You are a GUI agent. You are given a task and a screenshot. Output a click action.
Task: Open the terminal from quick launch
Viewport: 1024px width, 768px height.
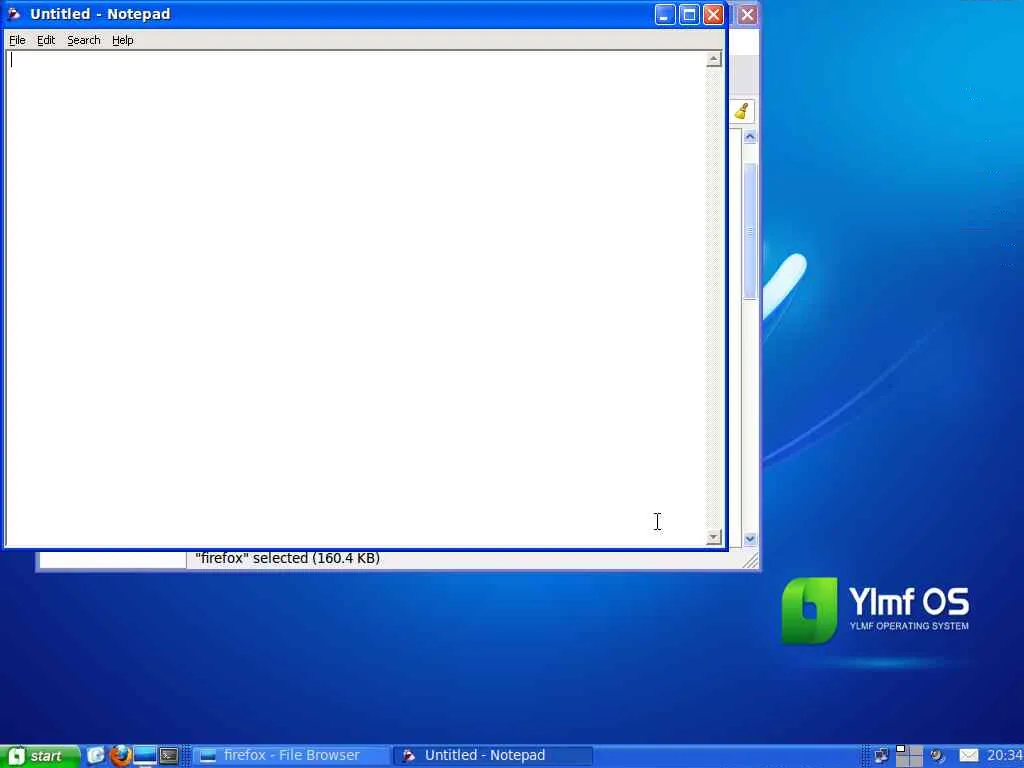click(x=169, y=756)
